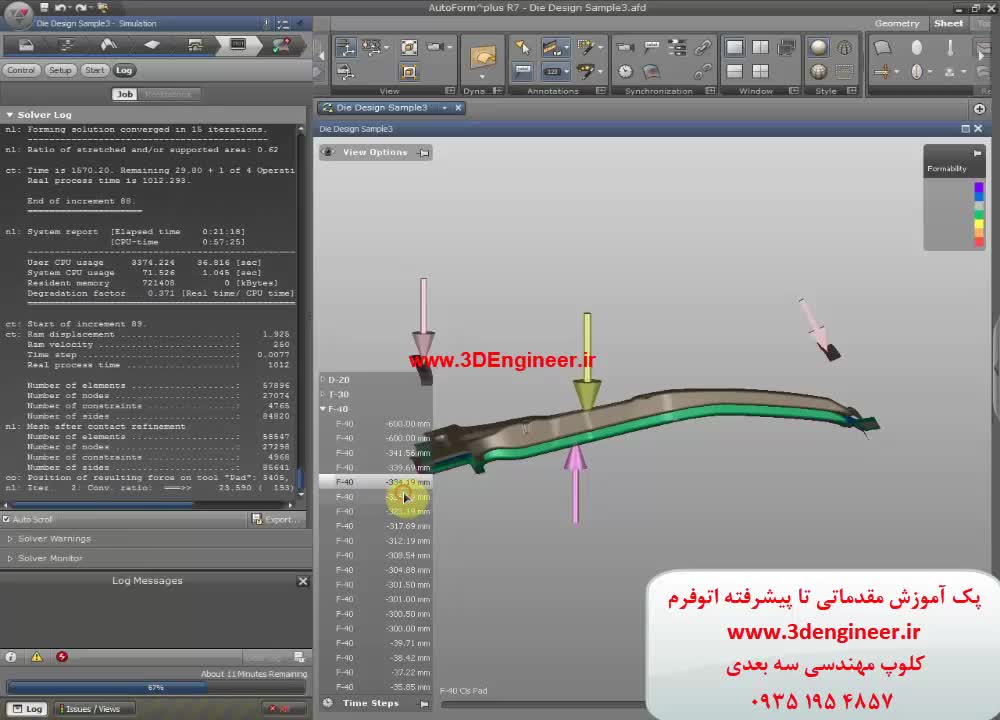Open the Setup tab
The width and height of the screenshot is (1000, 720).
point(60,70)
